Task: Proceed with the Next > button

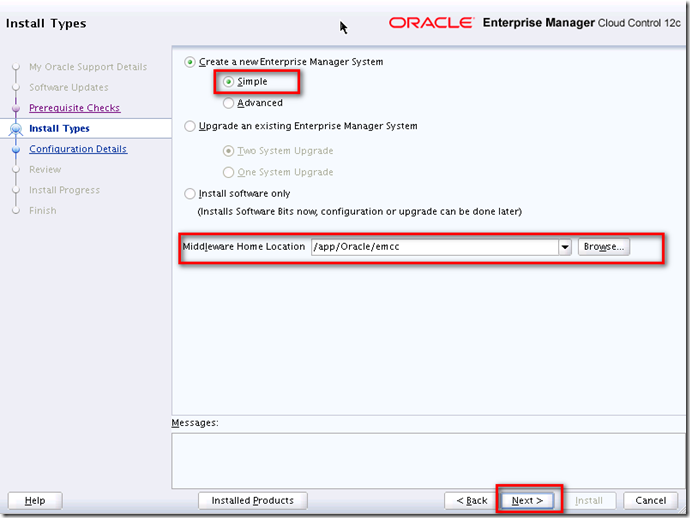Action: tap(527, 501)
